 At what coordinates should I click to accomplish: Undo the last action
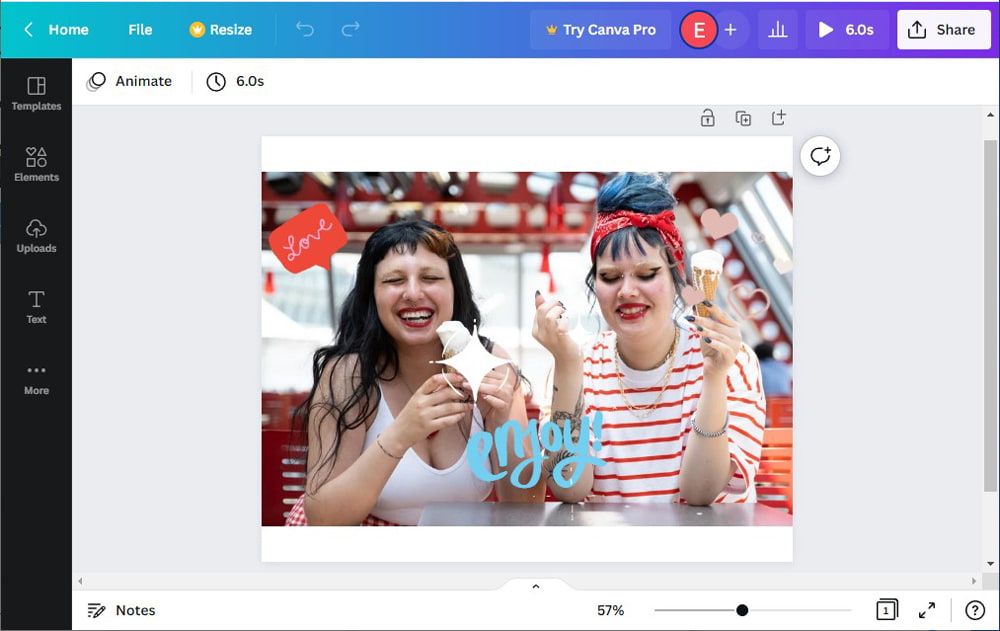pos(304,30)
